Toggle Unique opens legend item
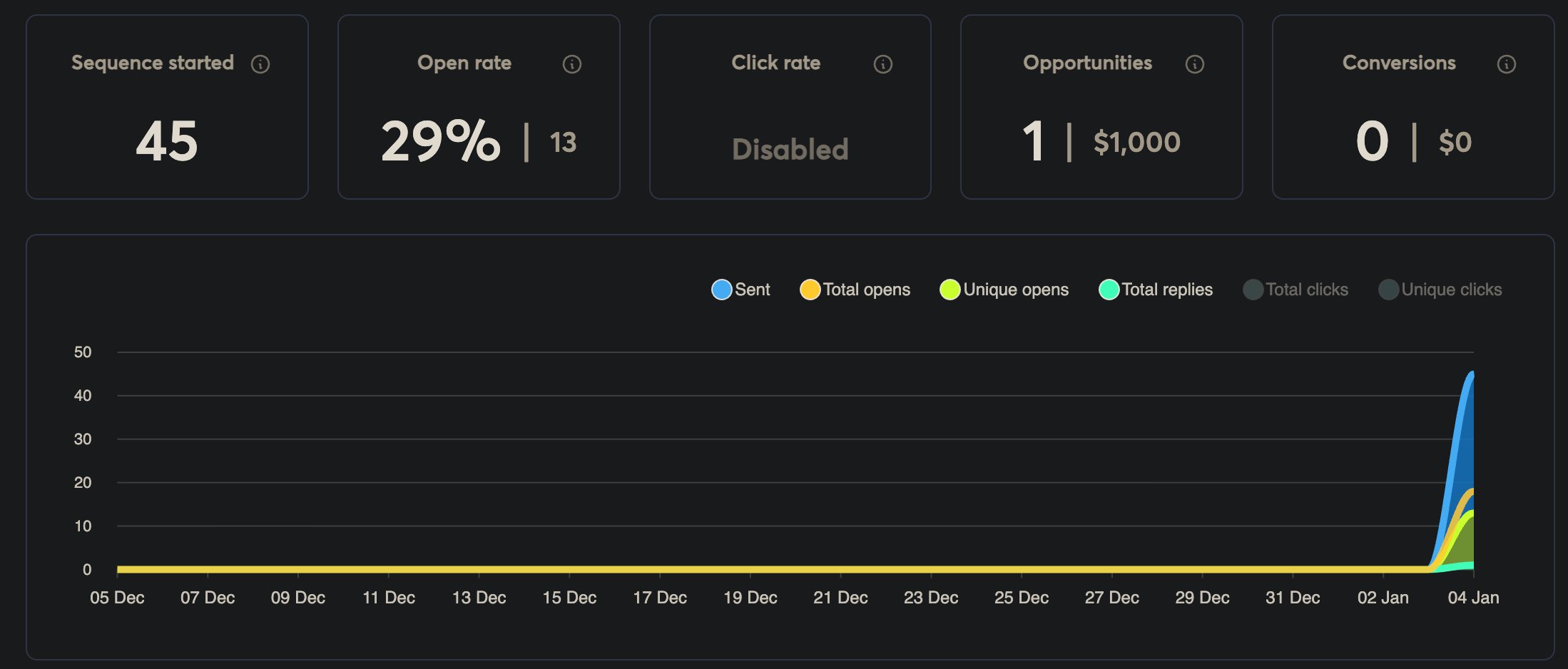 (x=1004, y=290)
